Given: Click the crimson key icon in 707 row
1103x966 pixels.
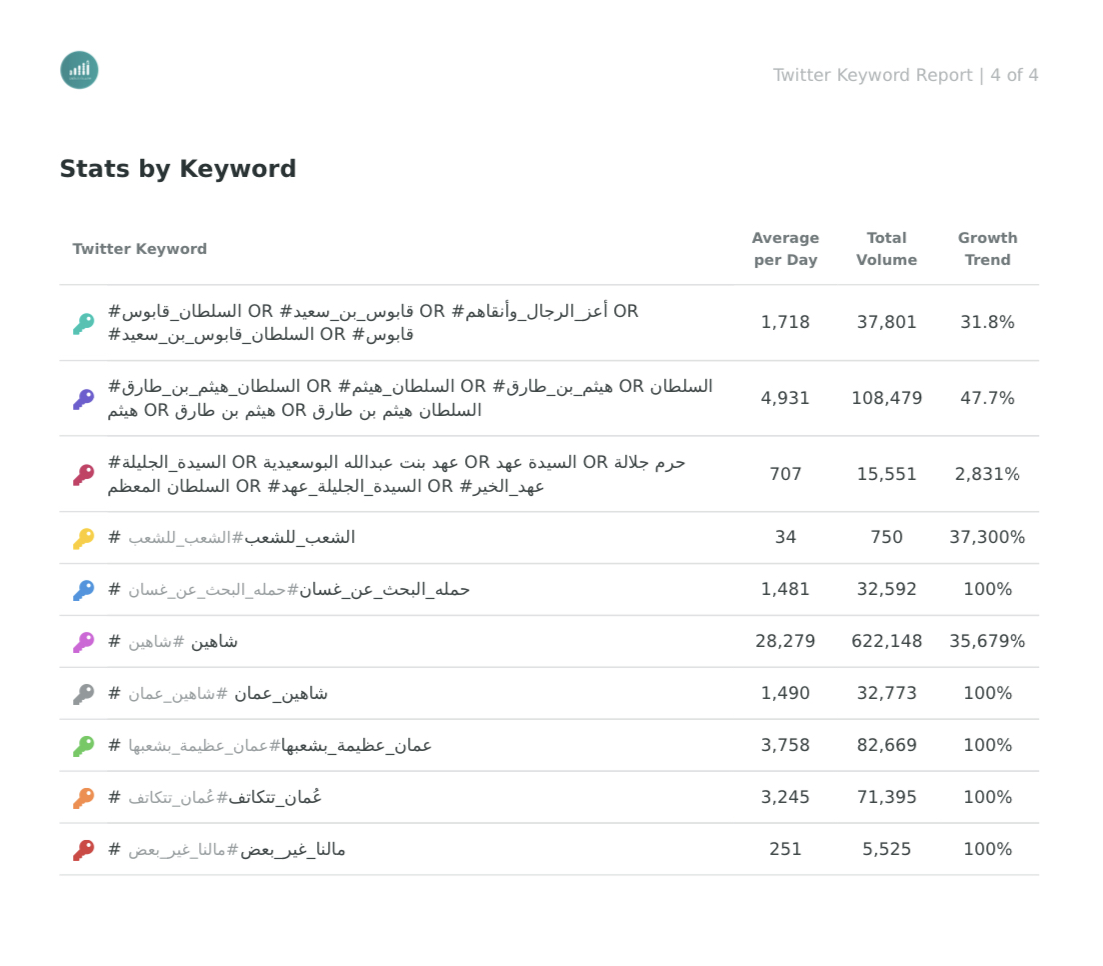Looking at the screenshot, I should (84, 475).
